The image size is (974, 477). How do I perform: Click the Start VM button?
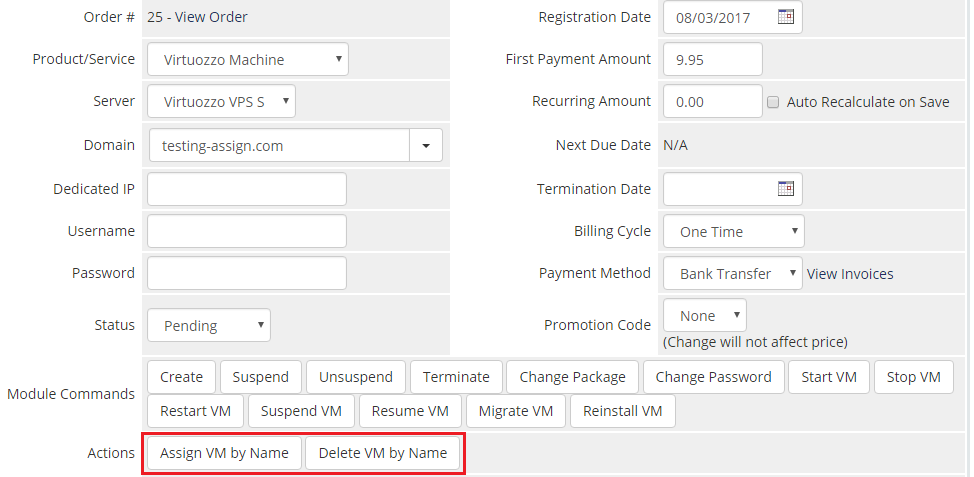point(829,377)
